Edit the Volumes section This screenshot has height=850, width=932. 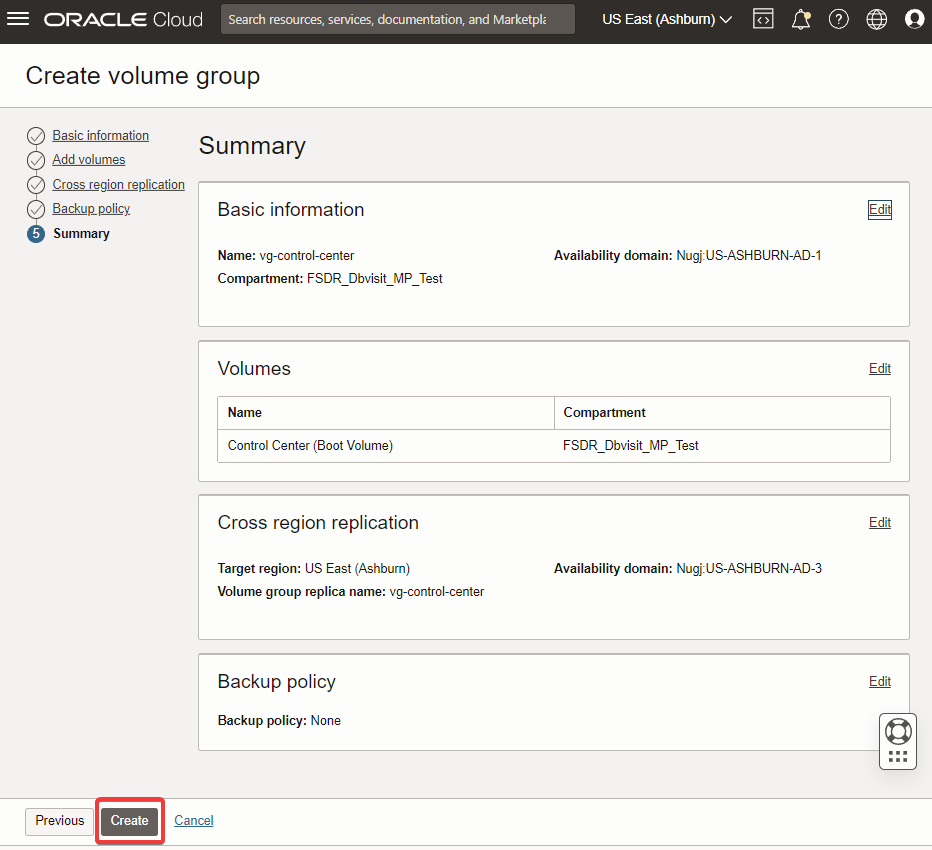[880, 369]
